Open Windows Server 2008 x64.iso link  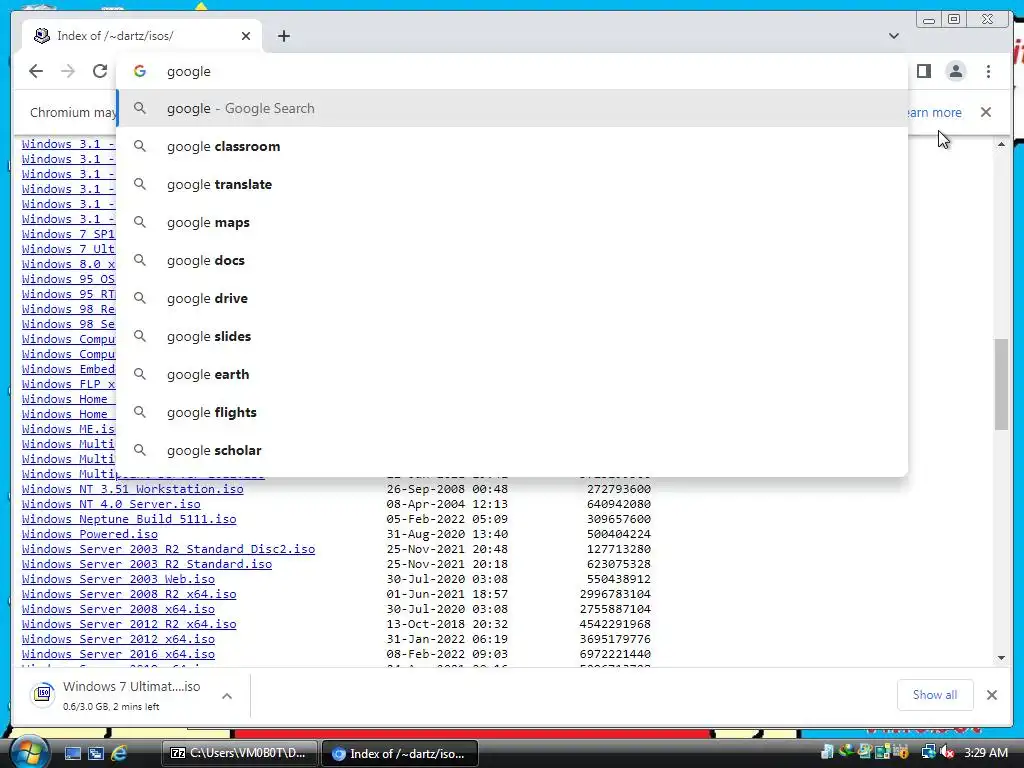tap(118, 609)
